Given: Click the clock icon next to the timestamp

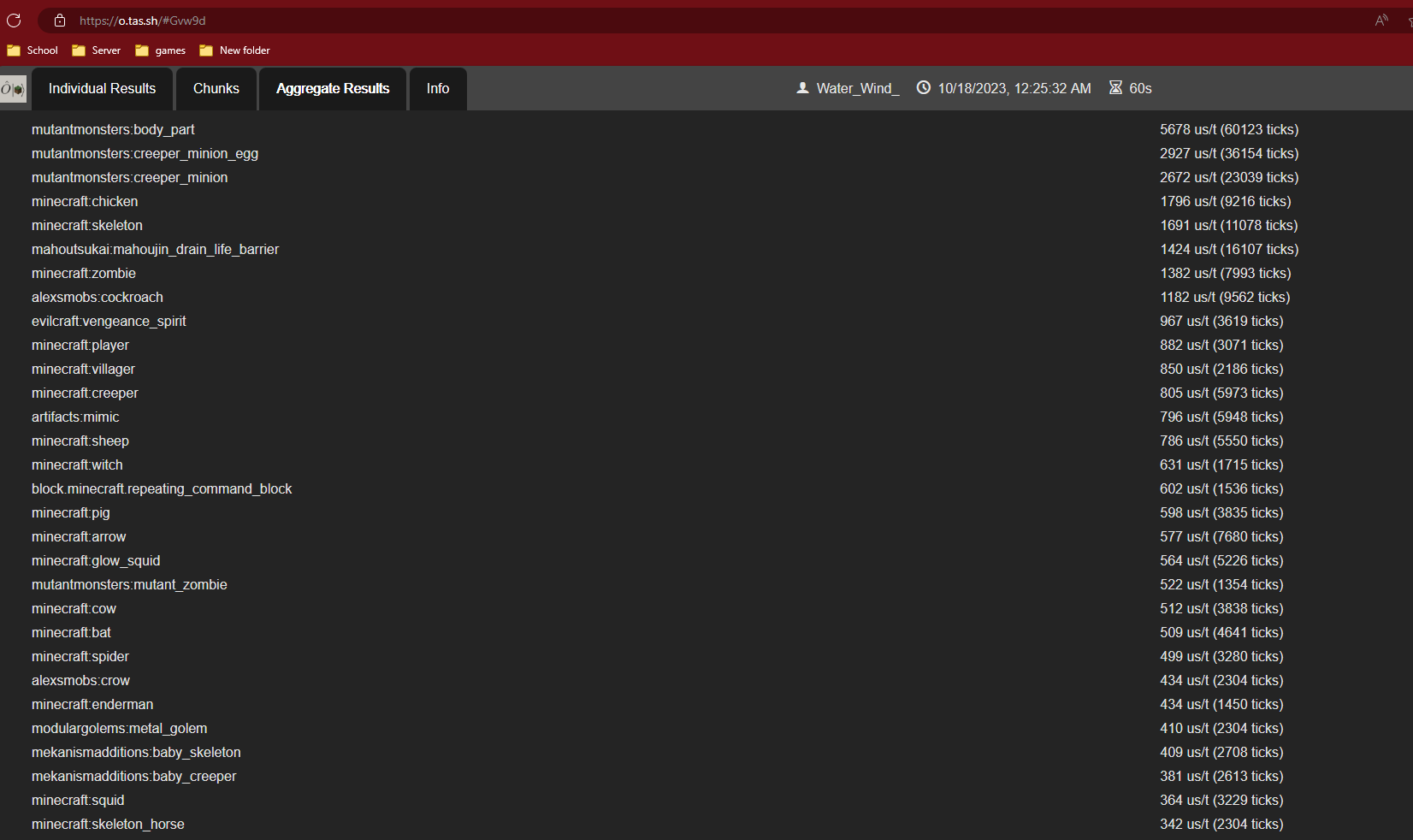Looking at the screenshot, I should click(x=923, y=87).
